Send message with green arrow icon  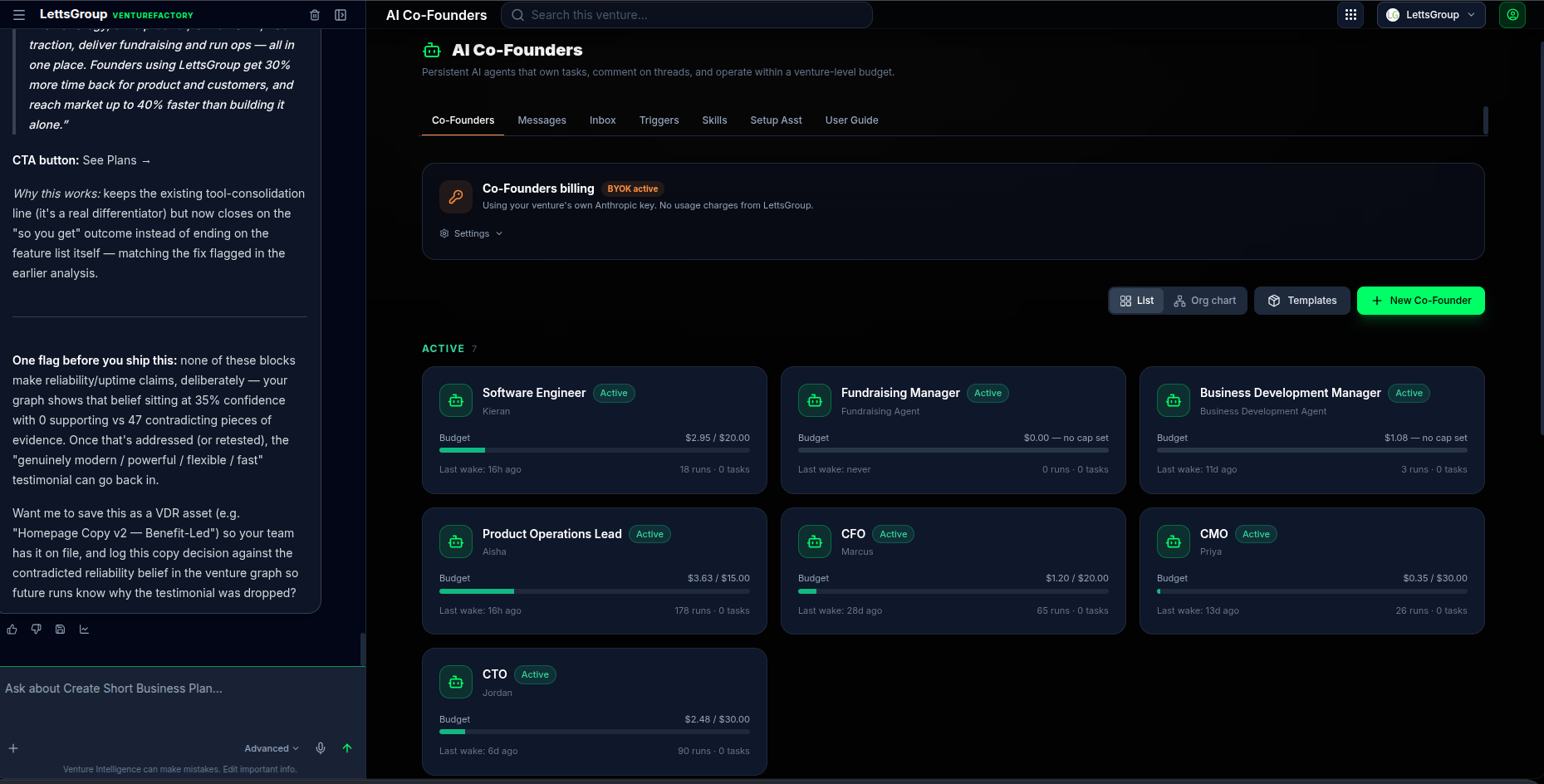(347, 748)
